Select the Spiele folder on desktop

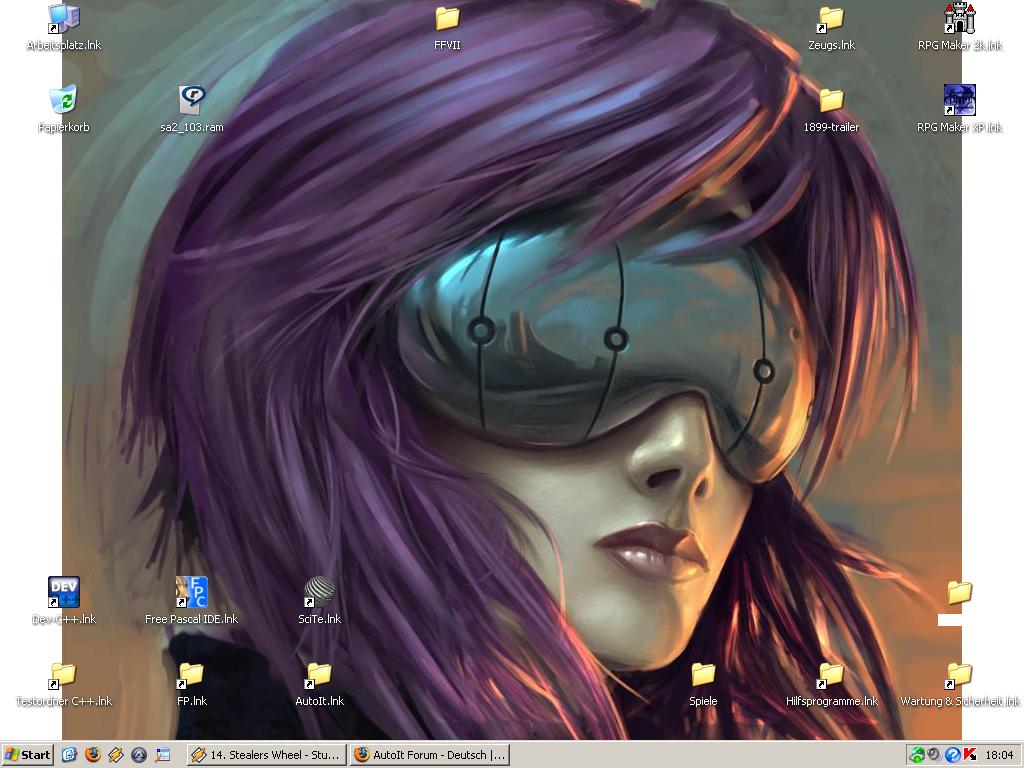point(703,674)
